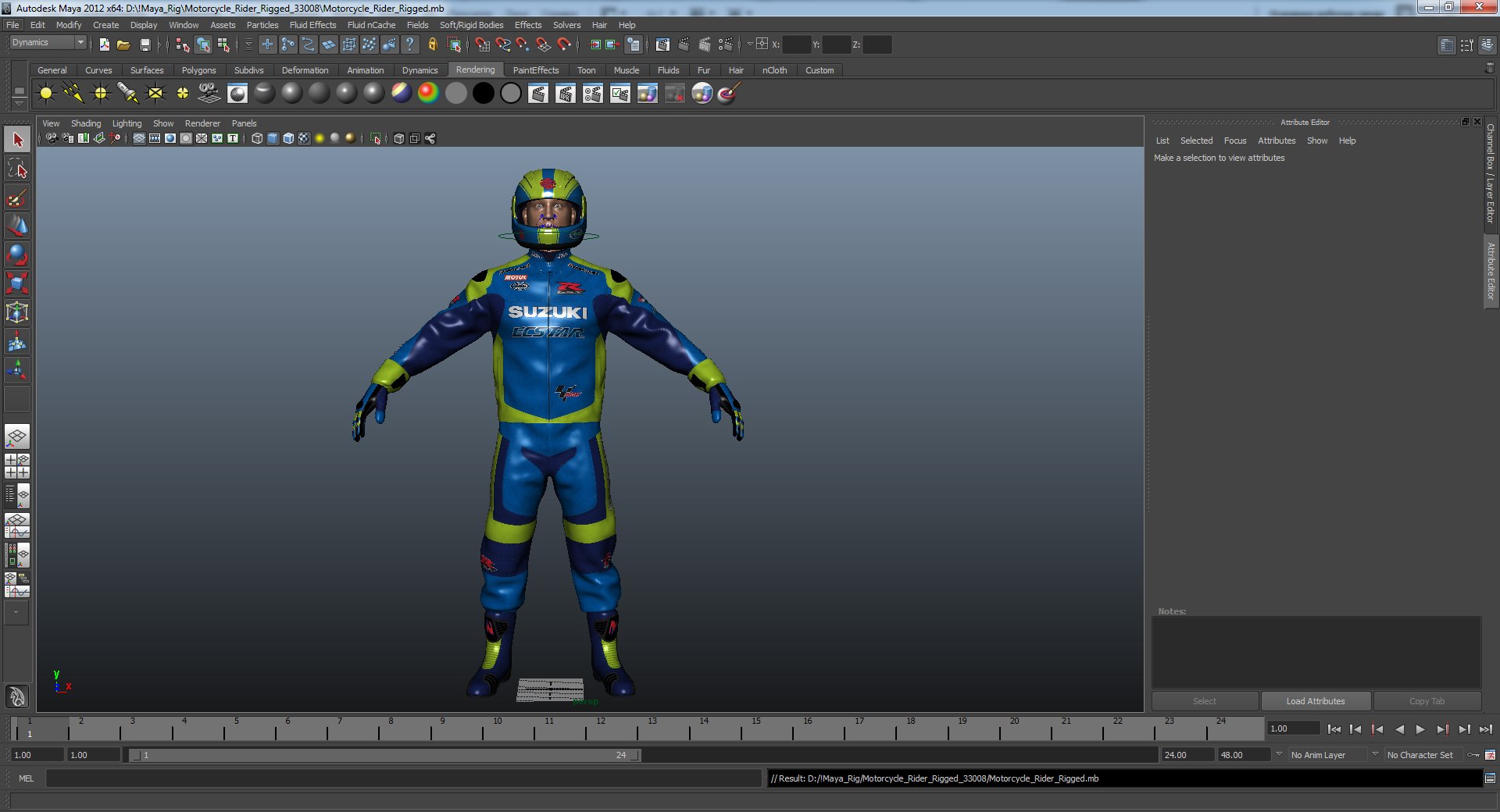The image size is (1500, 812).
Task: Add a camera using the shelf icon
Action: (209, 94)
